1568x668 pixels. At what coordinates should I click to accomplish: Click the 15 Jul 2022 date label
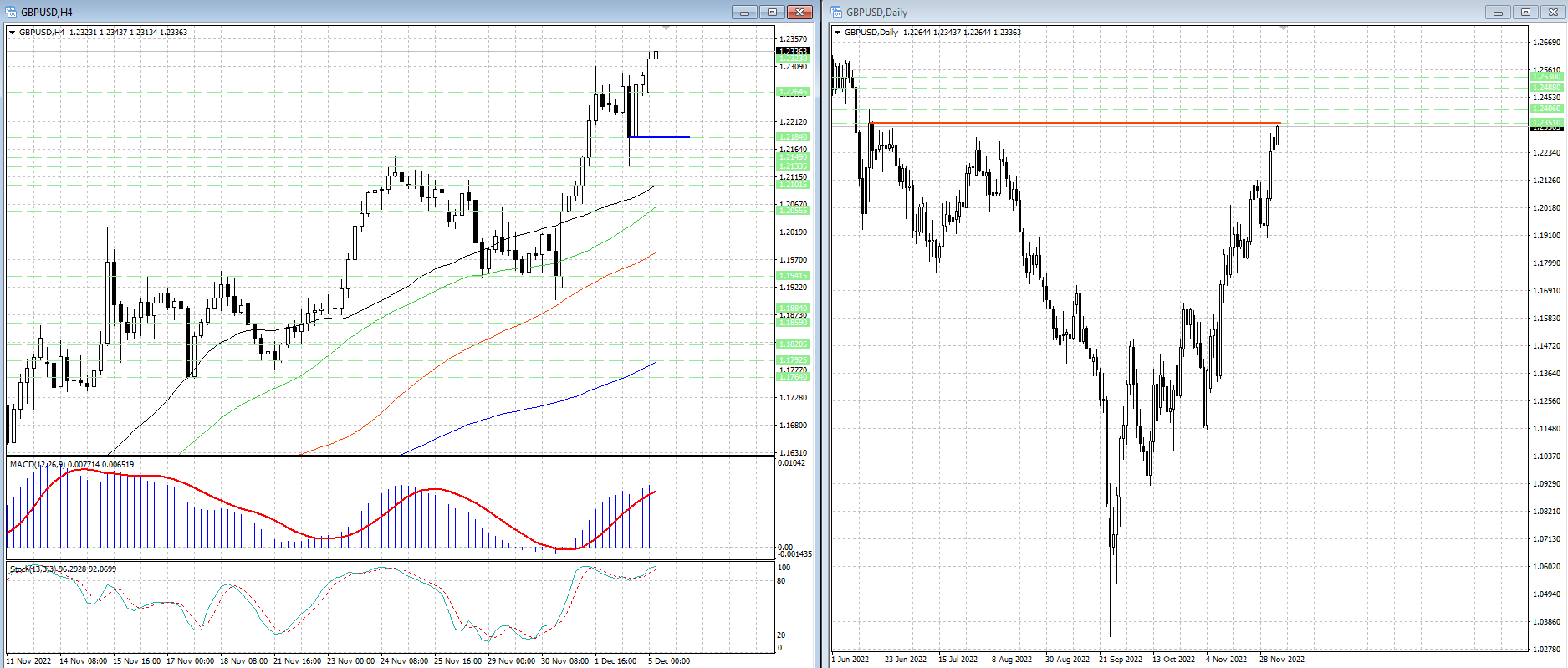958,660
